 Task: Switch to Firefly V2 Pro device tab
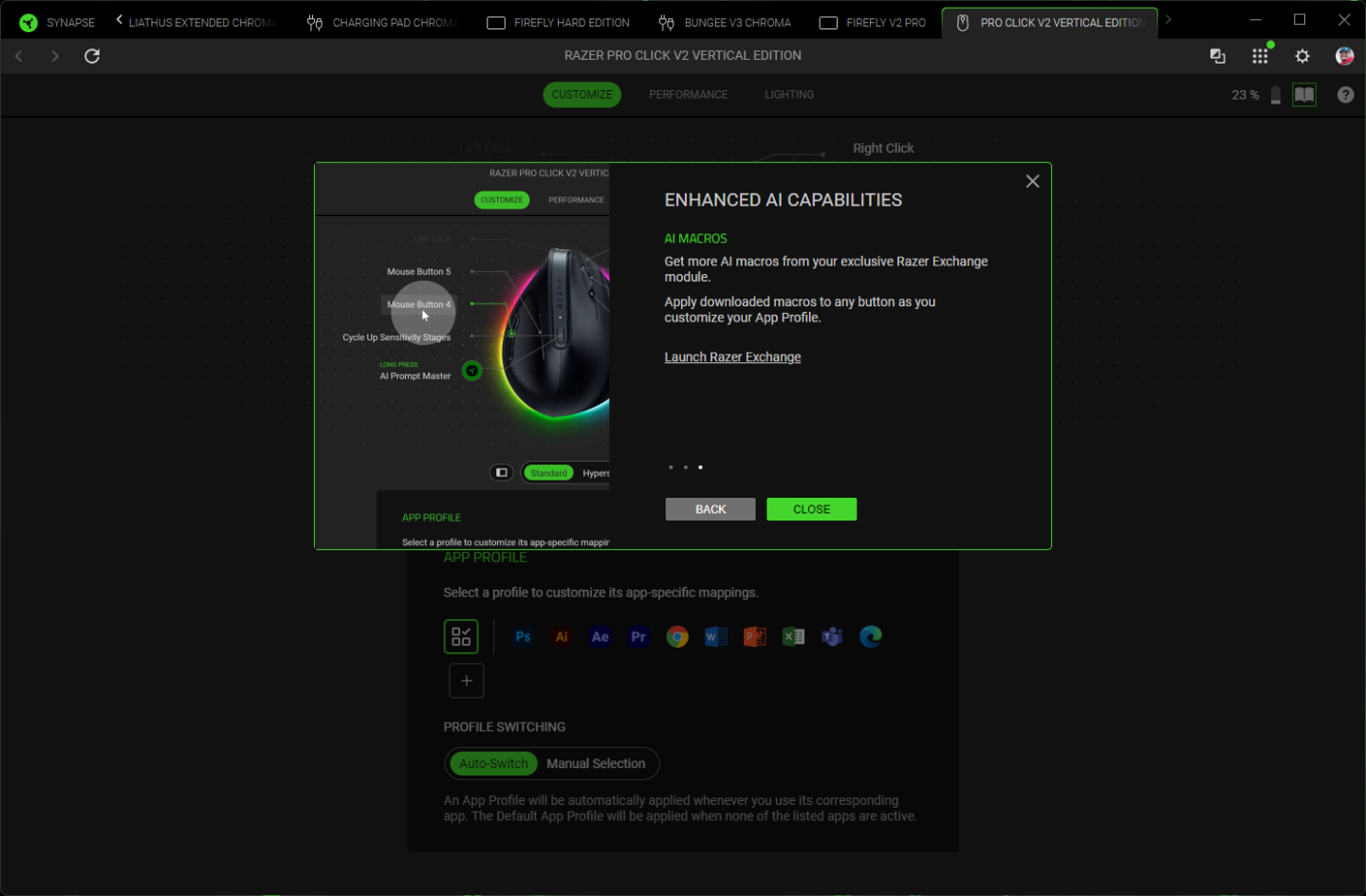(x=873, y=23)
